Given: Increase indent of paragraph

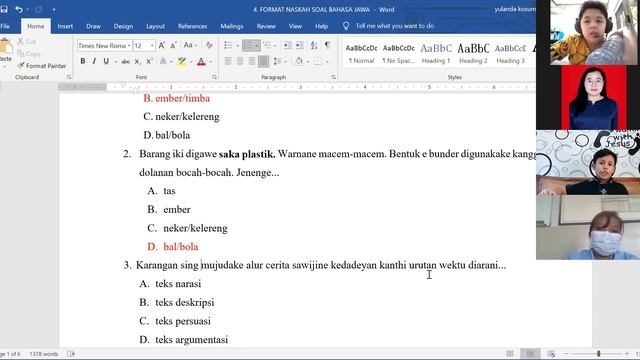Looking at the screenshot, I should coord(300,45).
